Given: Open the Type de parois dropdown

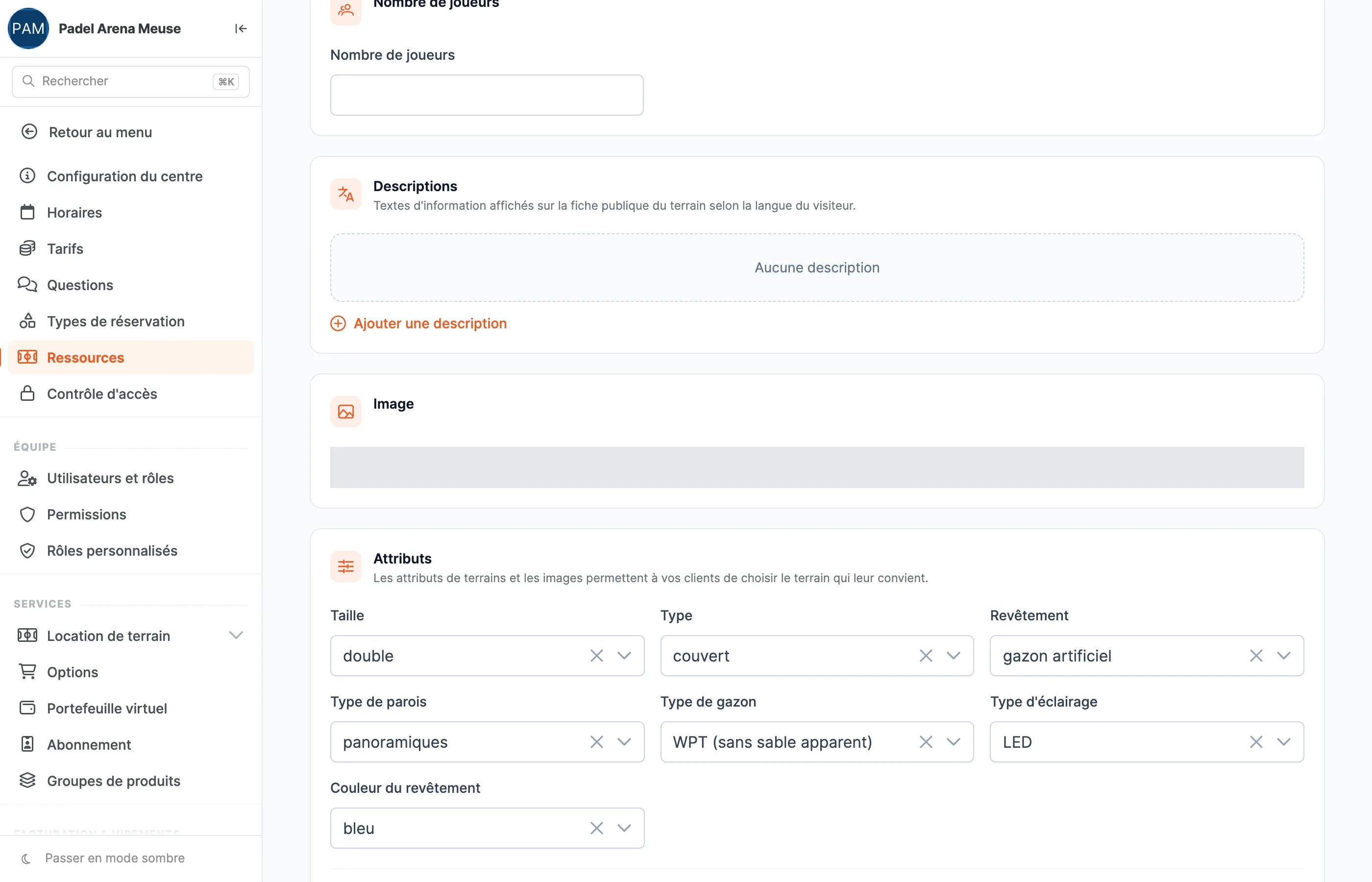Looking at the screenshot, I should click(x=624, y=742).
